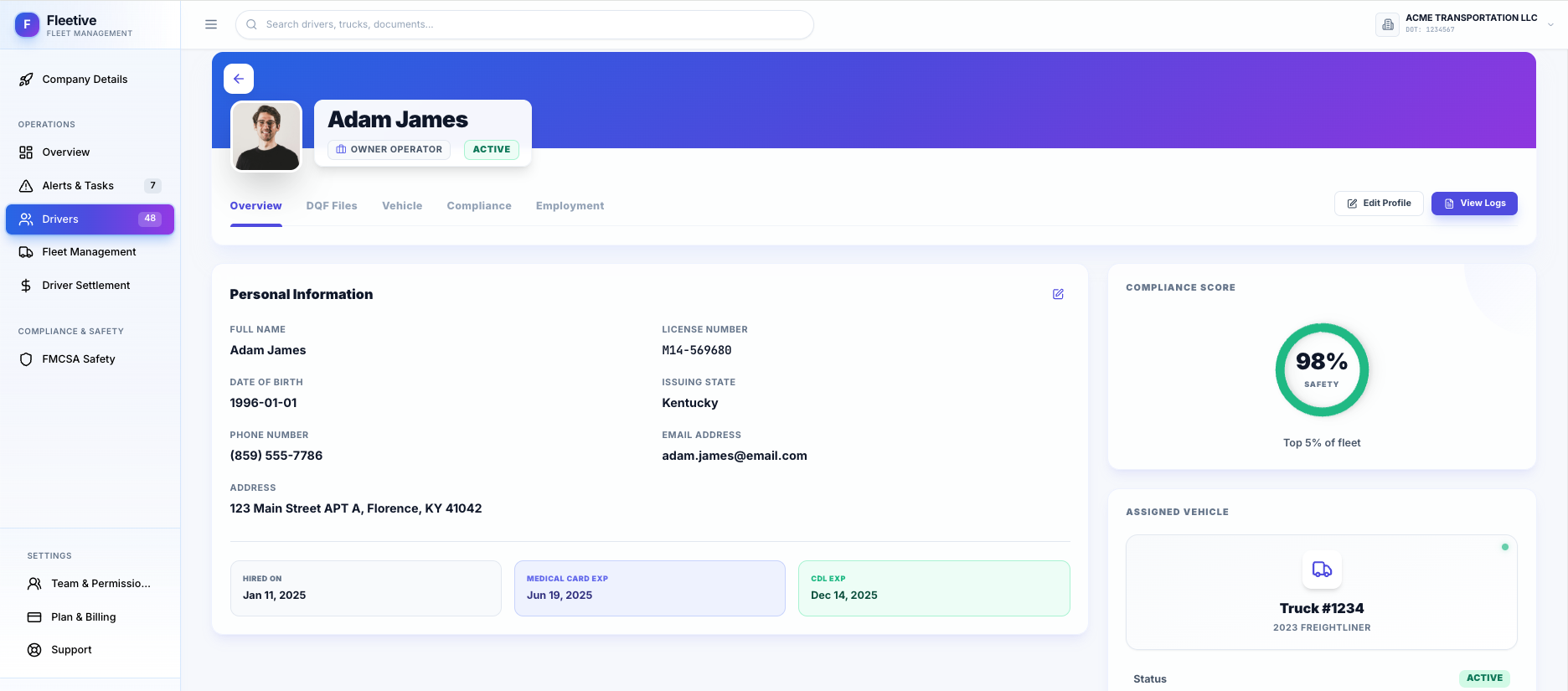Click the Medical Card Exp Jun 19, 2025 card
The height and width of the screenshot is (691, 1568).
650,588
